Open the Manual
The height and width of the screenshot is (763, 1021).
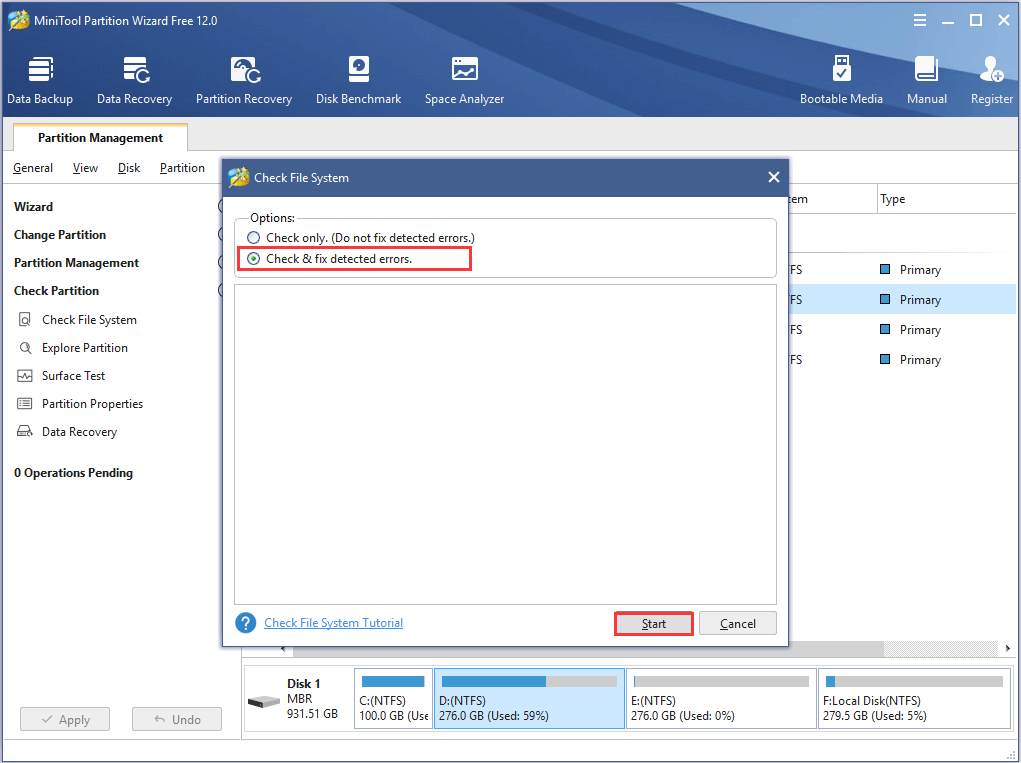pos(927,81)
